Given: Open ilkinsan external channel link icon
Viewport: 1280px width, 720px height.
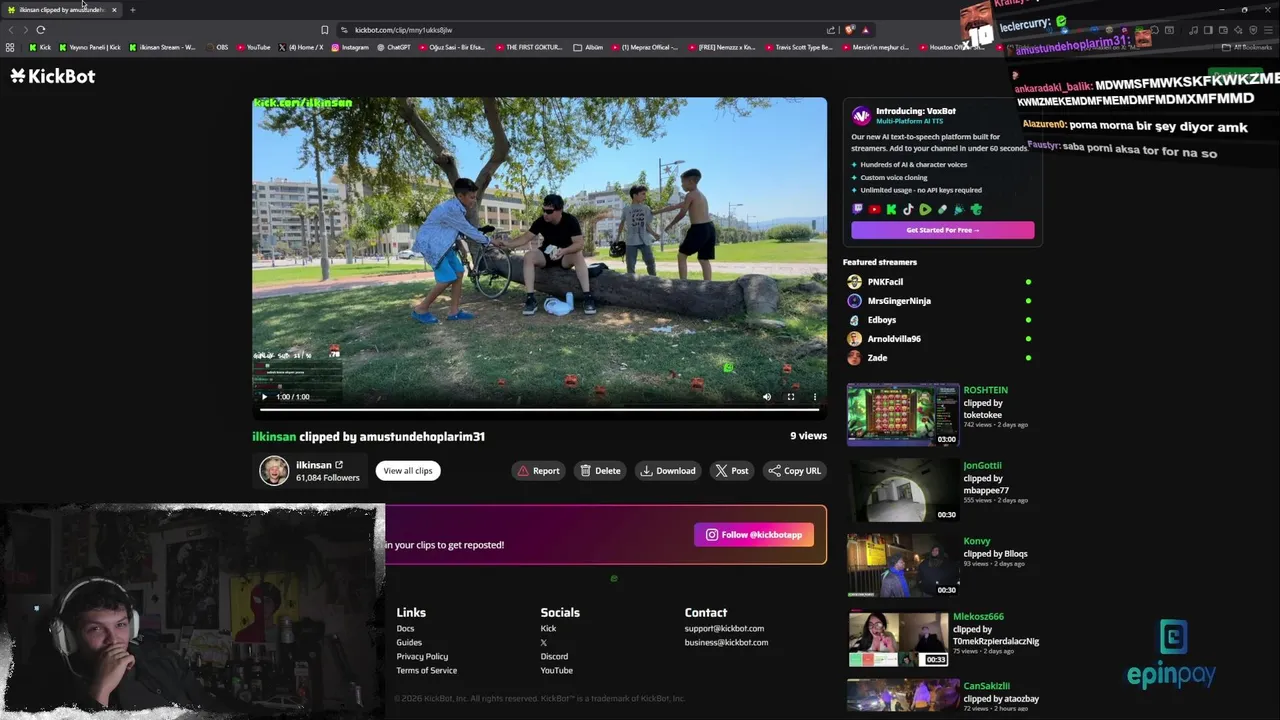Looking at the screenshot, I should click(x=339, y=465).
